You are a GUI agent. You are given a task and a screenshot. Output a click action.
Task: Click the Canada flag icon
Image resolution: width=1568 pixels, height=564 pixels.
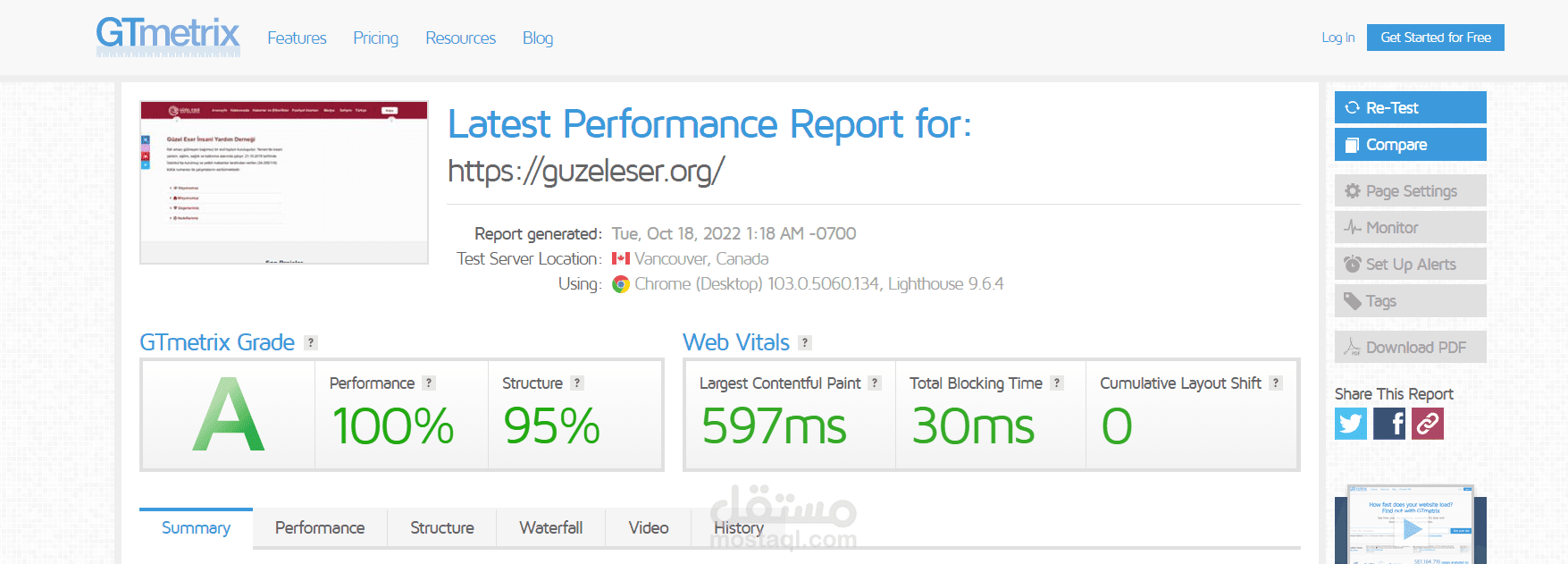coord(621,258)
